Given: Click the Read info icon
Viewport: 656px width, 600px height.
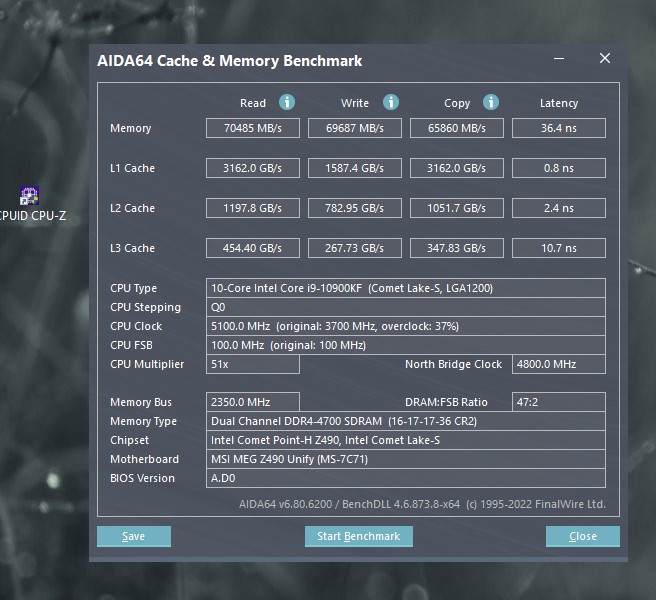Looking at the screenshot, I should 287,102.
